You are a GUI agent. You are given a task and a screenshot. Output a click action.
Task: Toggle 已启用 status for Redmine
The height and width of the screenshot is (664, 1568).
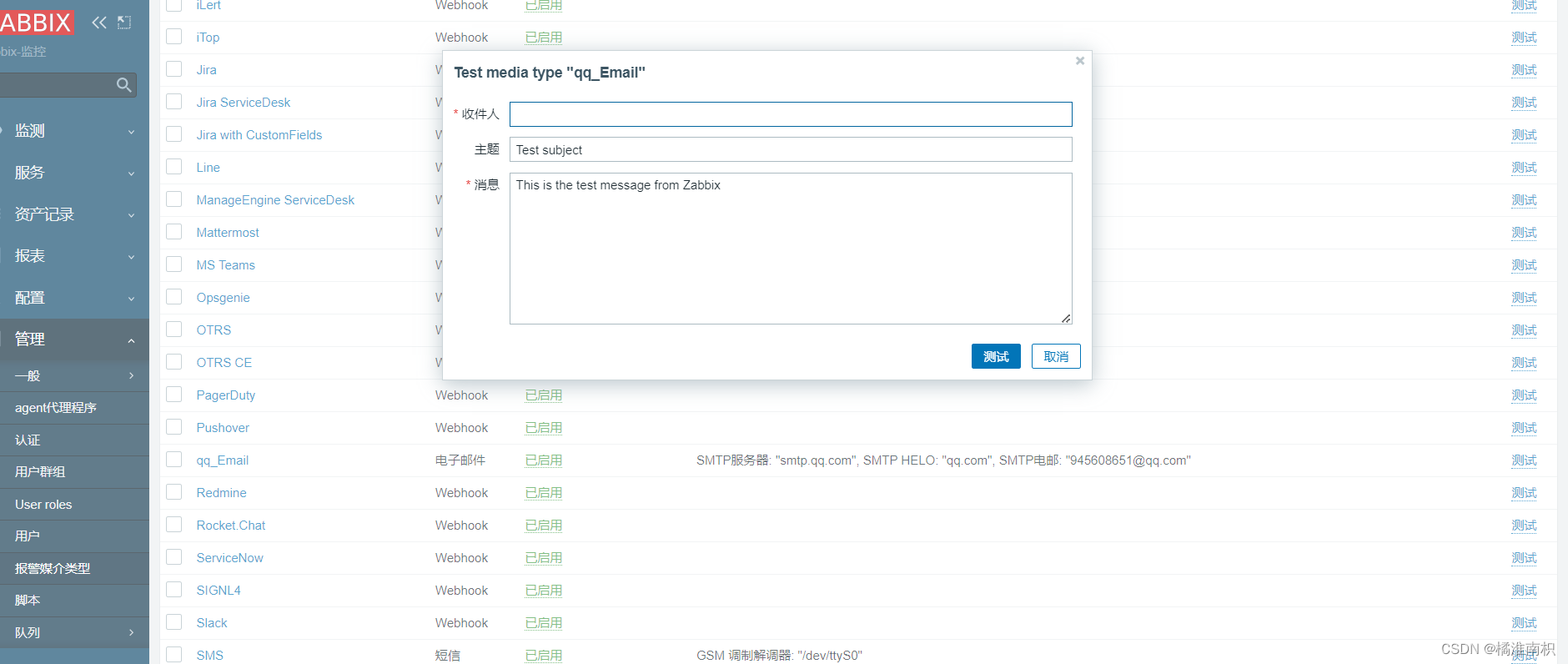pos(544,493)
